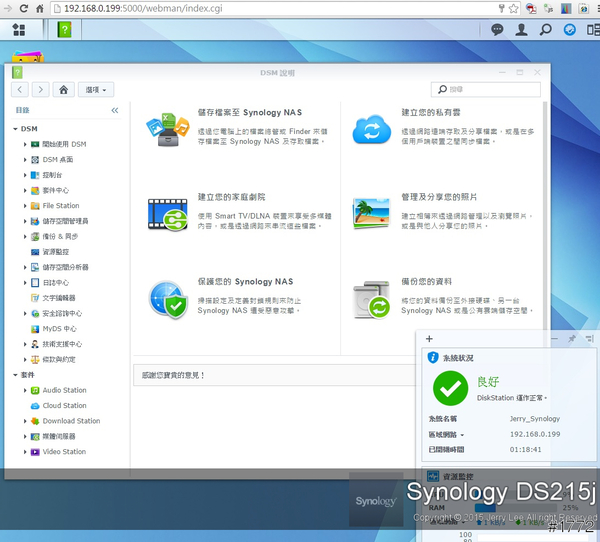This screenshot has height=542, width=600.
Task: Open the 保護您的 Synology NAS topic
Action: point(244,282)
